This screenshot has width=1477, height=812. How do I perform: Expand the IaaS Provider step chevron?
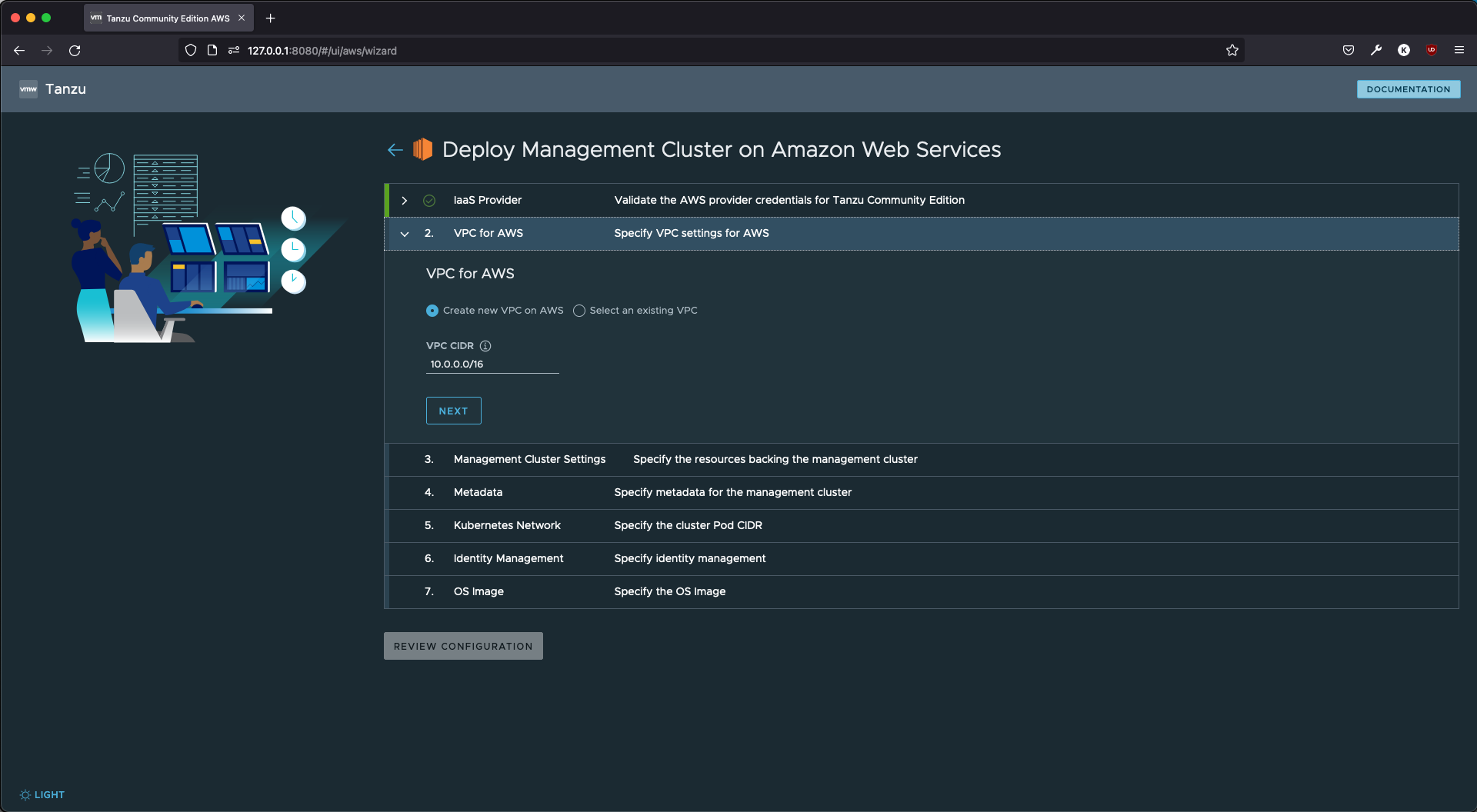click(405, 201)
